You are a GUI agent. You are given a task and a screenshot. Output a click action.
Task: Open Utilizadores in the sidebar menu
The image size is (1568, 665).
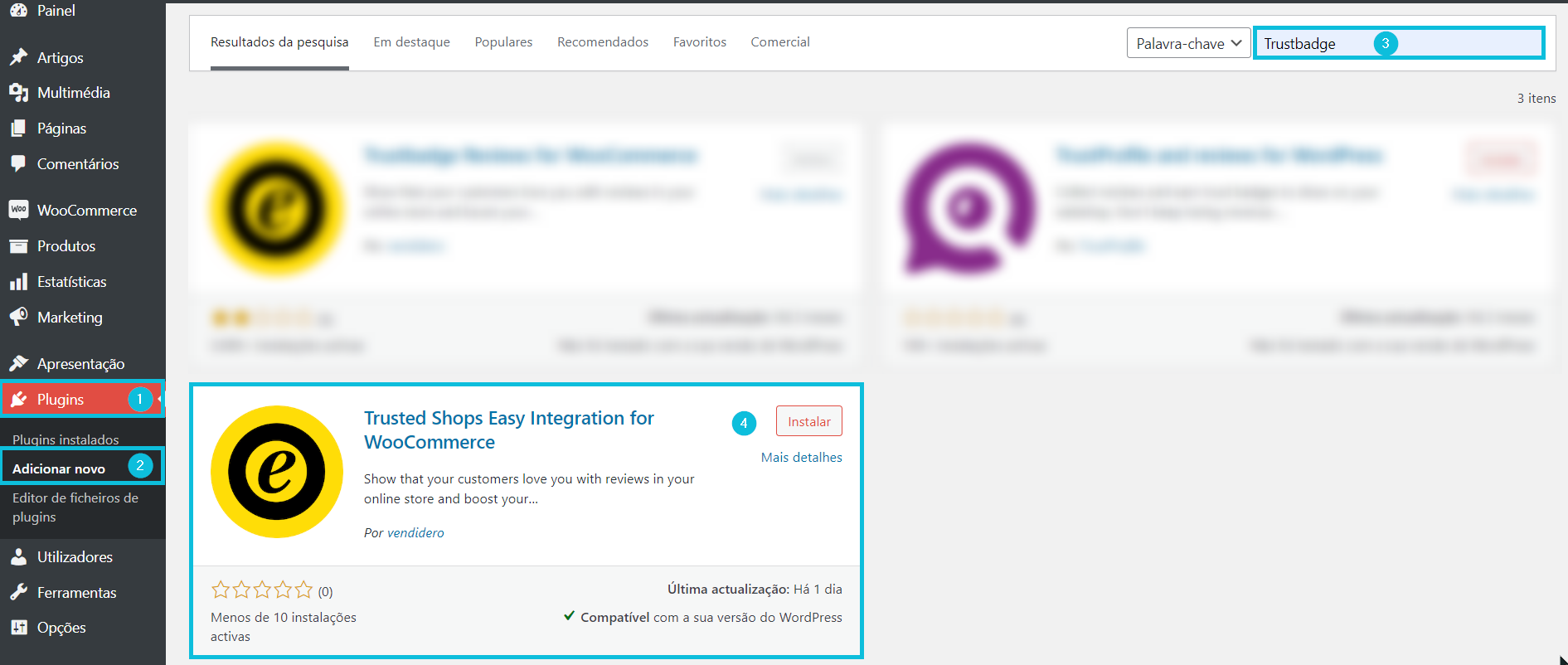pos(75,557)
